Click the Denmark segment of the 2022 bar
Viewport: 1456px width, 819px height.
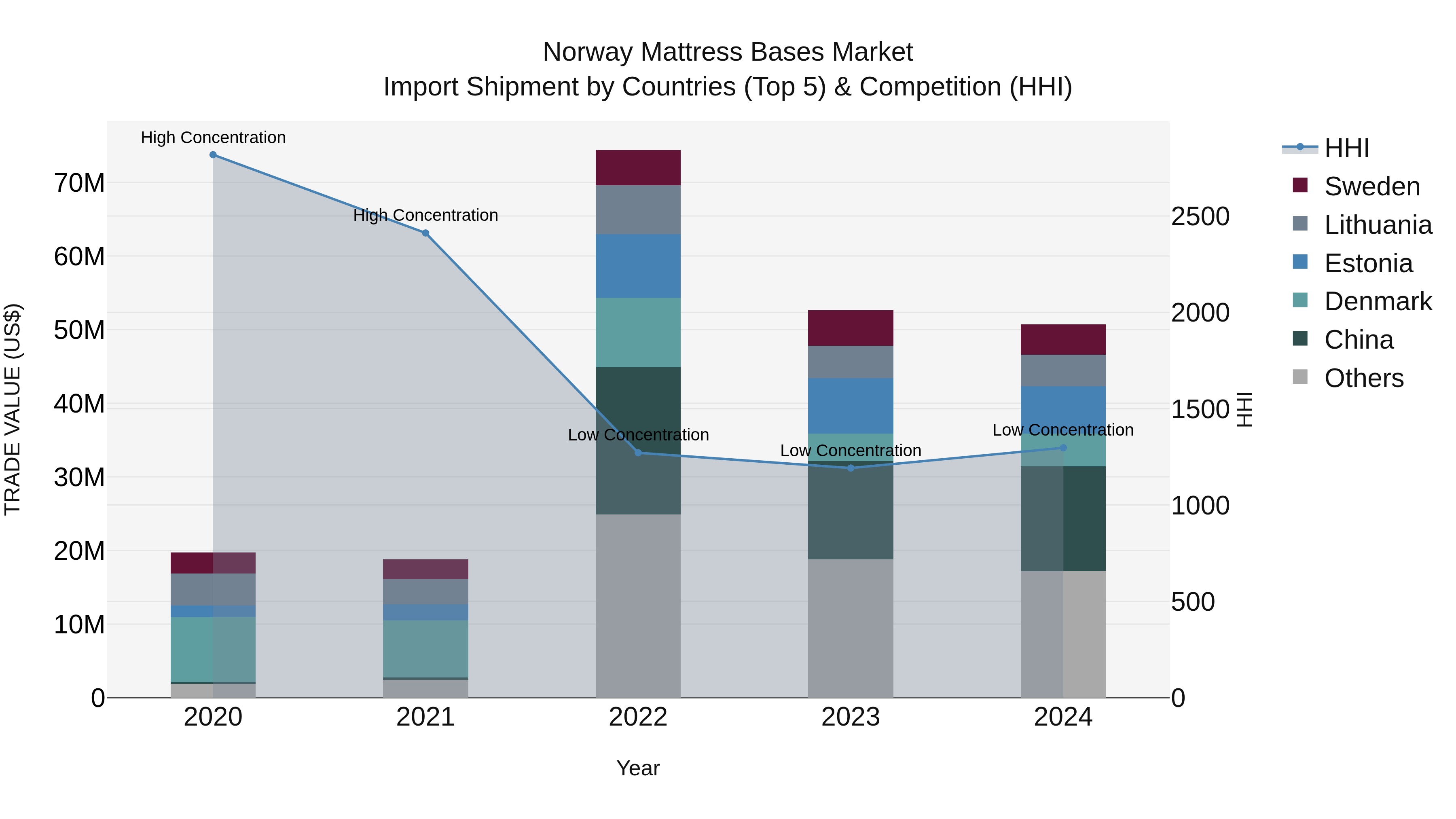click(638, 332)
